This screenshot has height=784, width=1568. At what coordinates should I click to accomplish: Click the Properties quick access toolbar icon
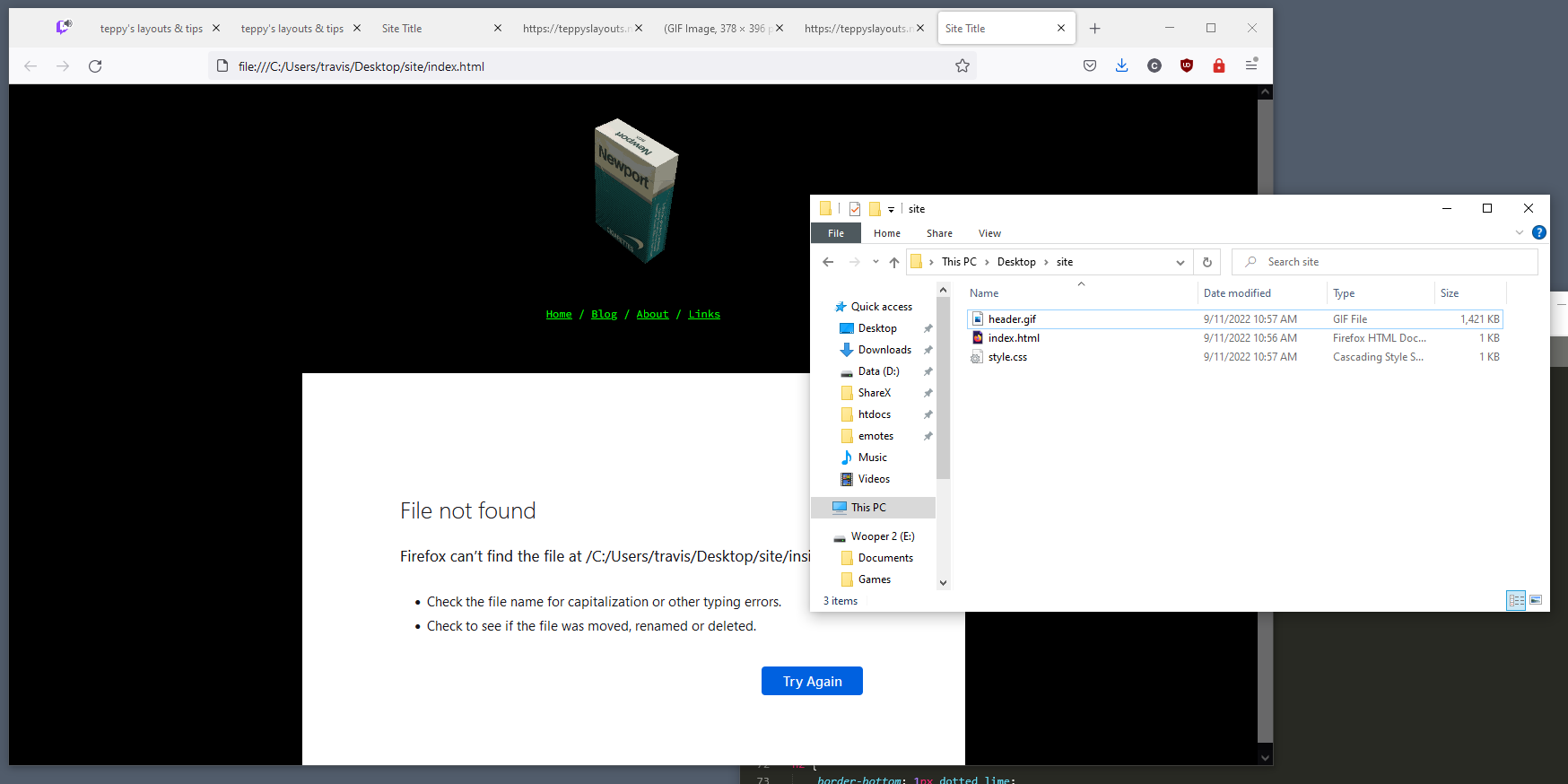point(855,208)
